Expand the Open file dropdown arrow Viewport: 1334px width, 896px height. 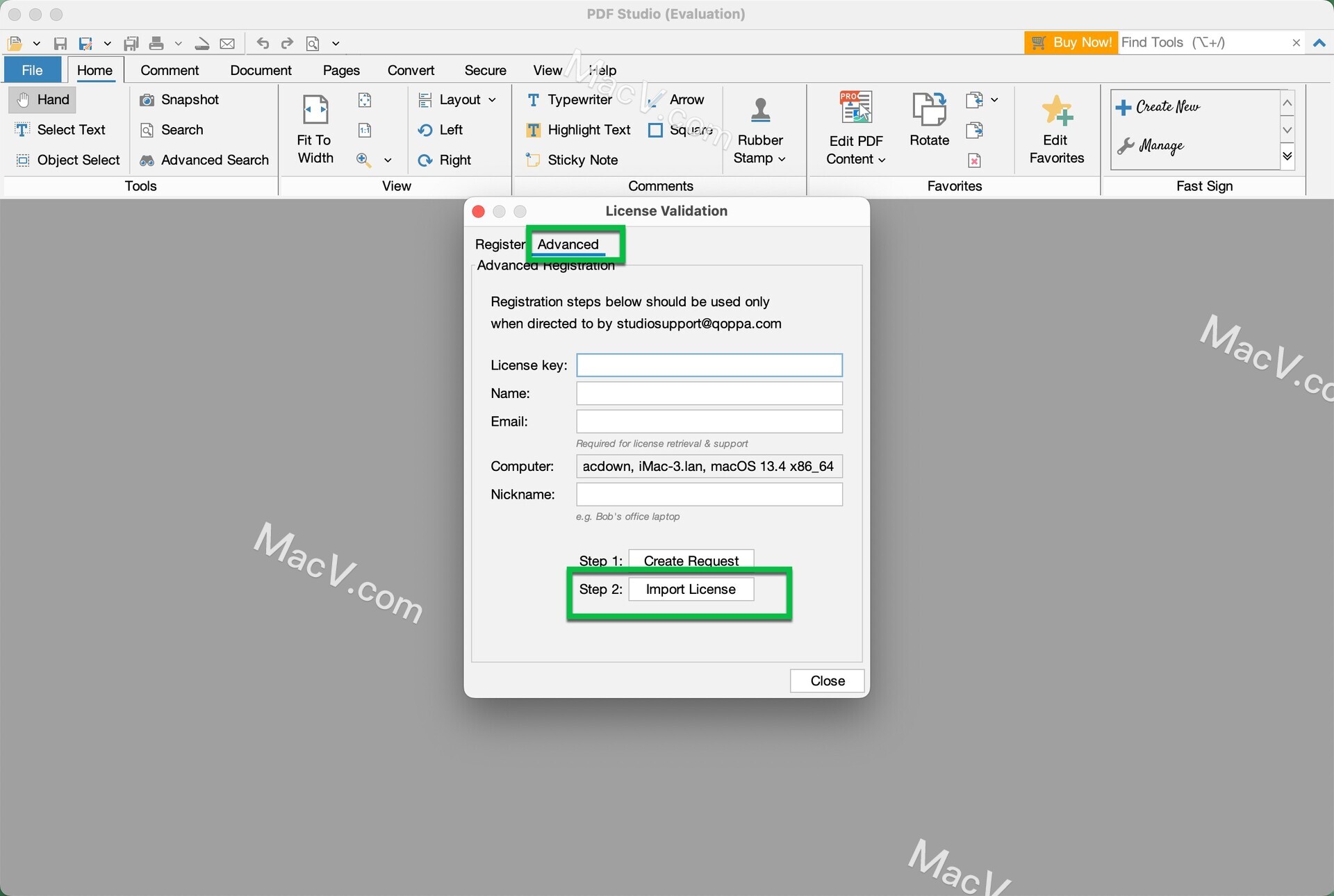tap(36, 43)
